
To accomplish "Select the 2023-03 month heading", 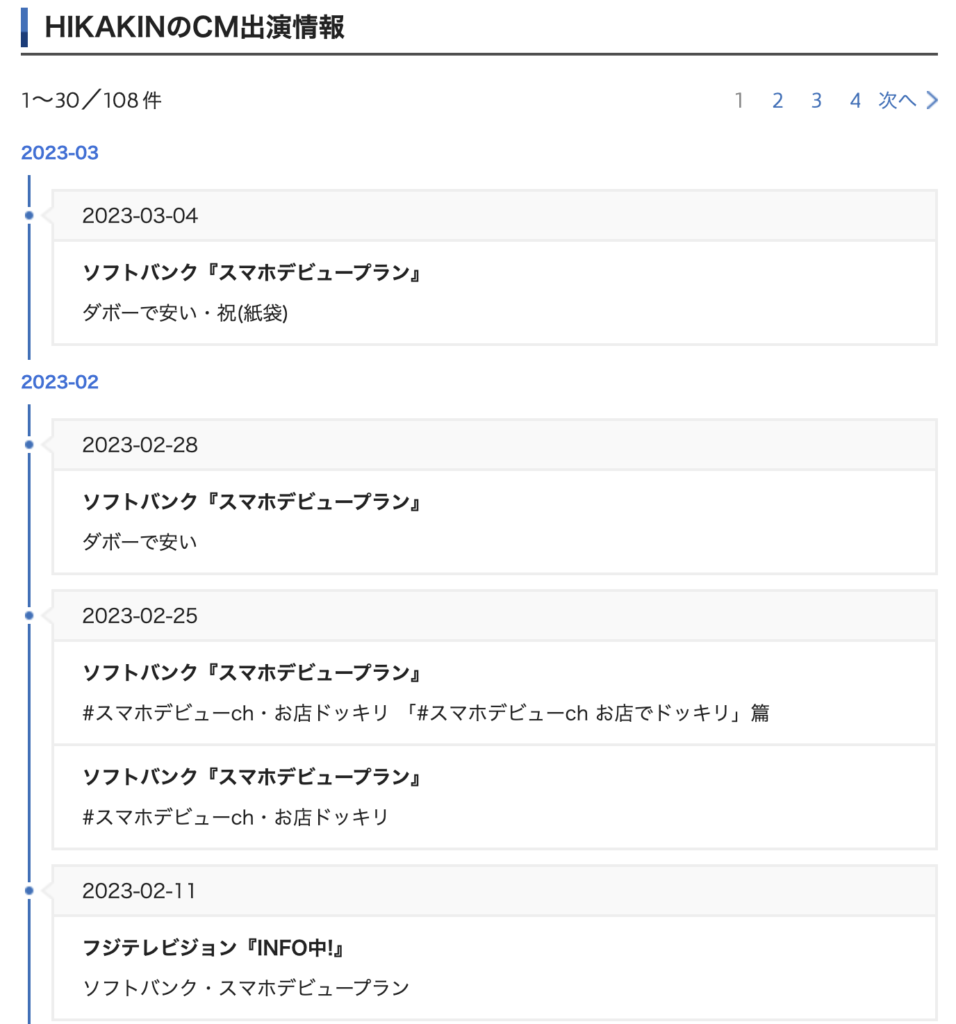I will tap(59, 153).
